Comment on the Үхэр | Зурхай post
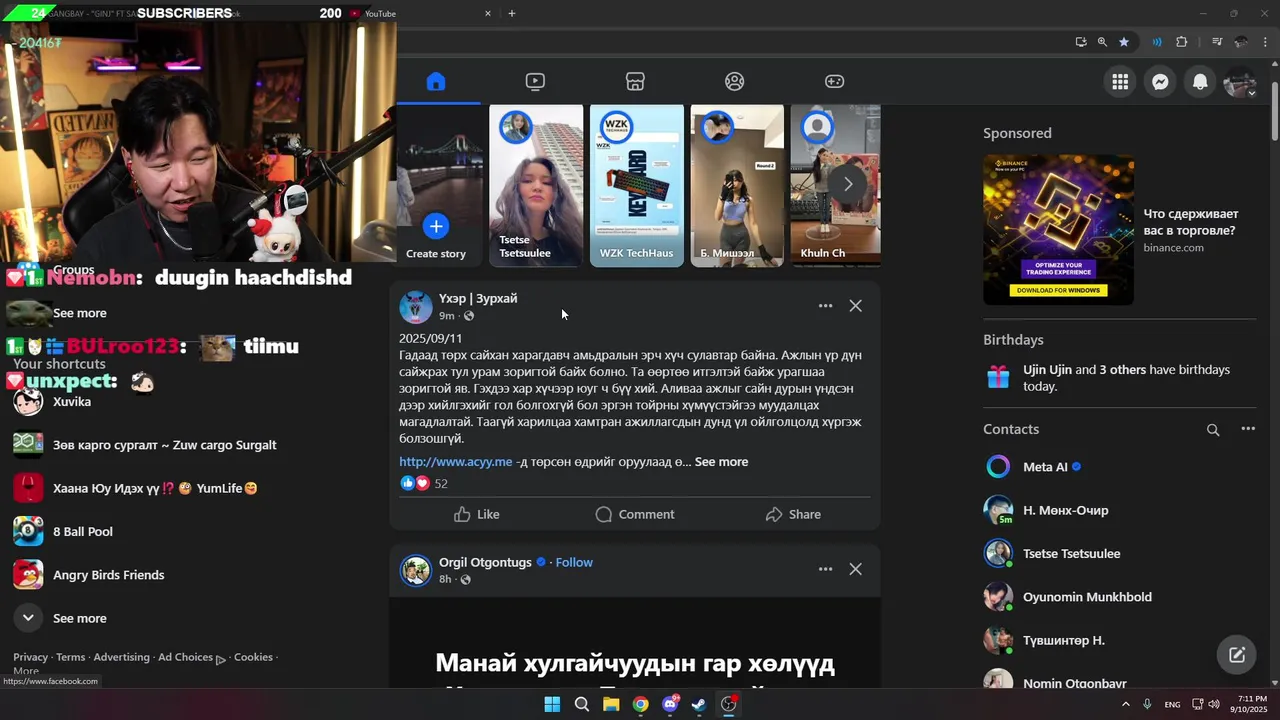This screenshot has height=720, width=1280. pyautogui.click(x=635, y=514)
